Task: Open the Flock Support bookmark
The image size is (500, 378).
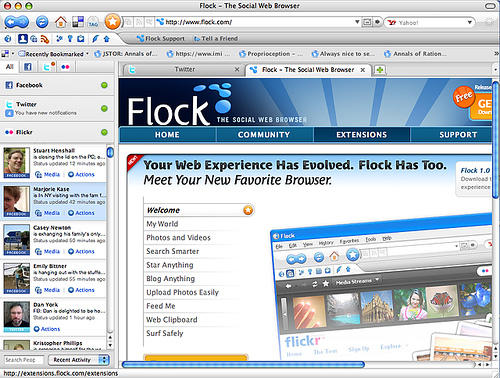Action: point(161,39)
